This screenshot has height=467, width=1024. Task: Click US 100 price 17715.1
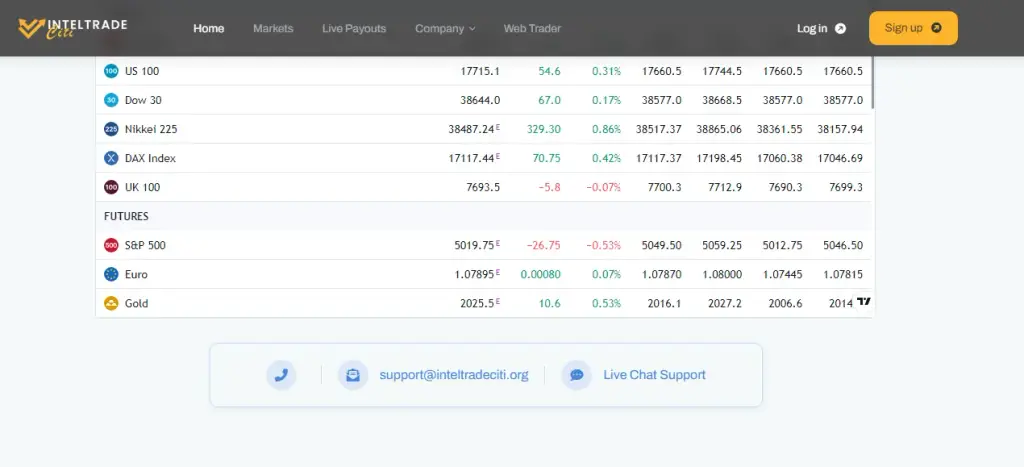coord(480,71)
